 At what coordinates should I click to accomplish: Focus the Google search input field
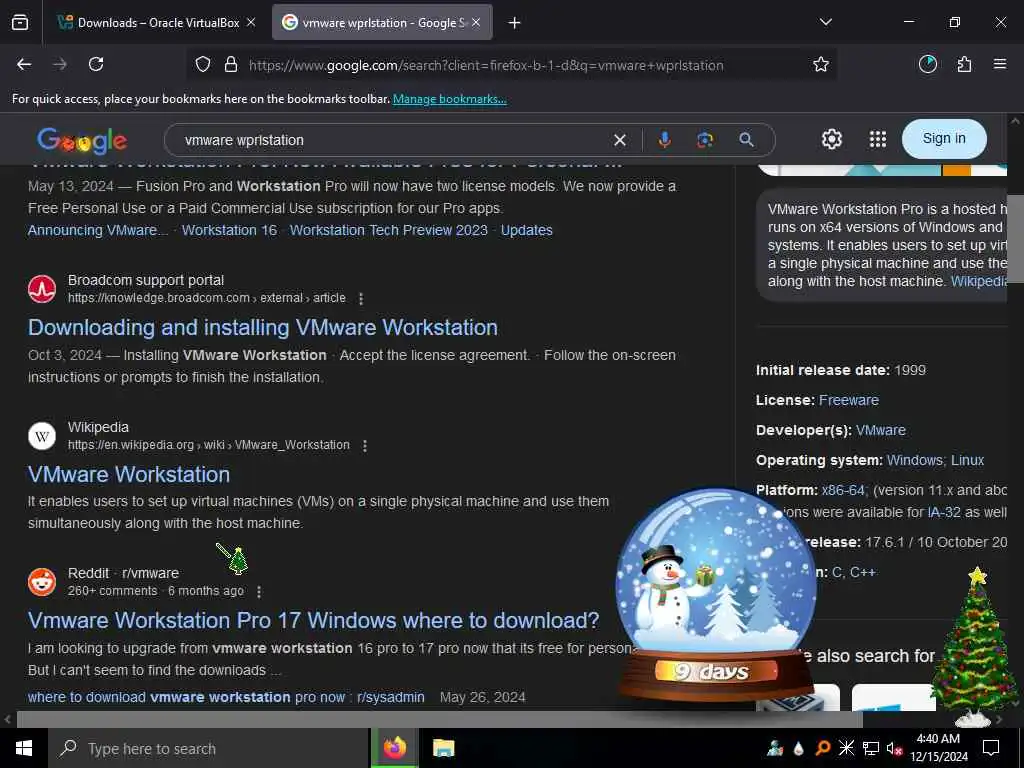(392, 140)
